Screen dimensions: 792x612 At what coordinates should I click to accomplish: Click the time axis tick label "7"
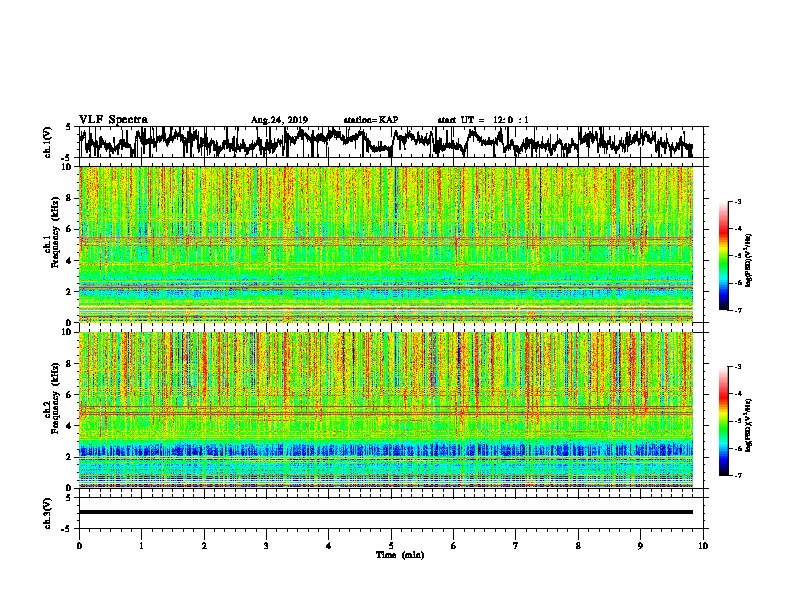point(516,546)
